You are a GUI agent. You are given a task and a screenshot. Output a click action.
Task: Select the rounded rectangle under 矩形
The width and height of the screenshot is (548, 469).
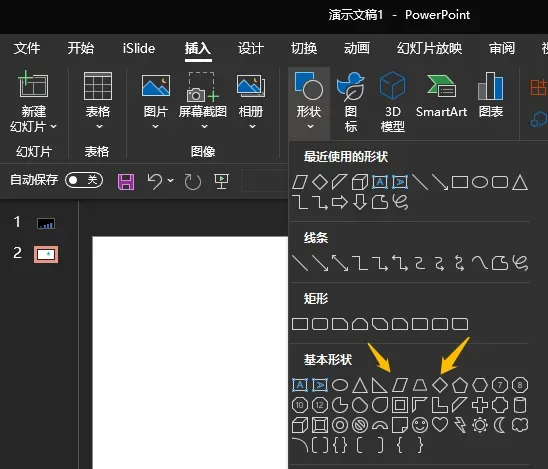pyautogui.click(x=319, y=324)
